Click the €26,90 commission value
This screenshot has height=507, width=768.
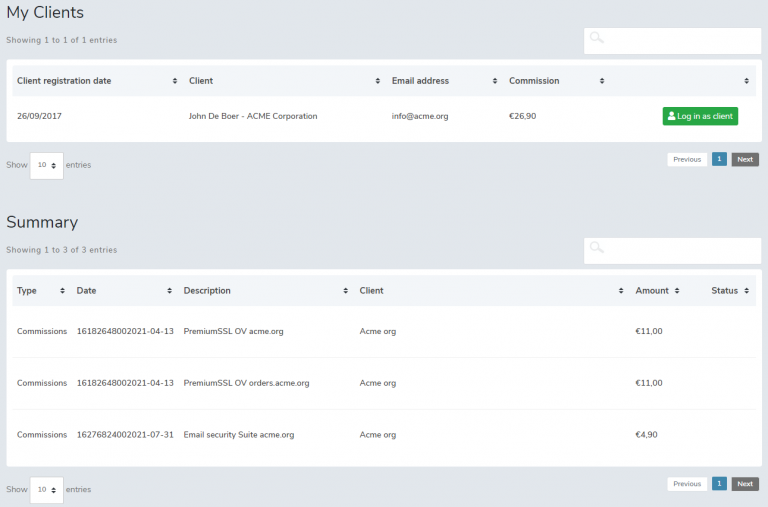point(523,116)
